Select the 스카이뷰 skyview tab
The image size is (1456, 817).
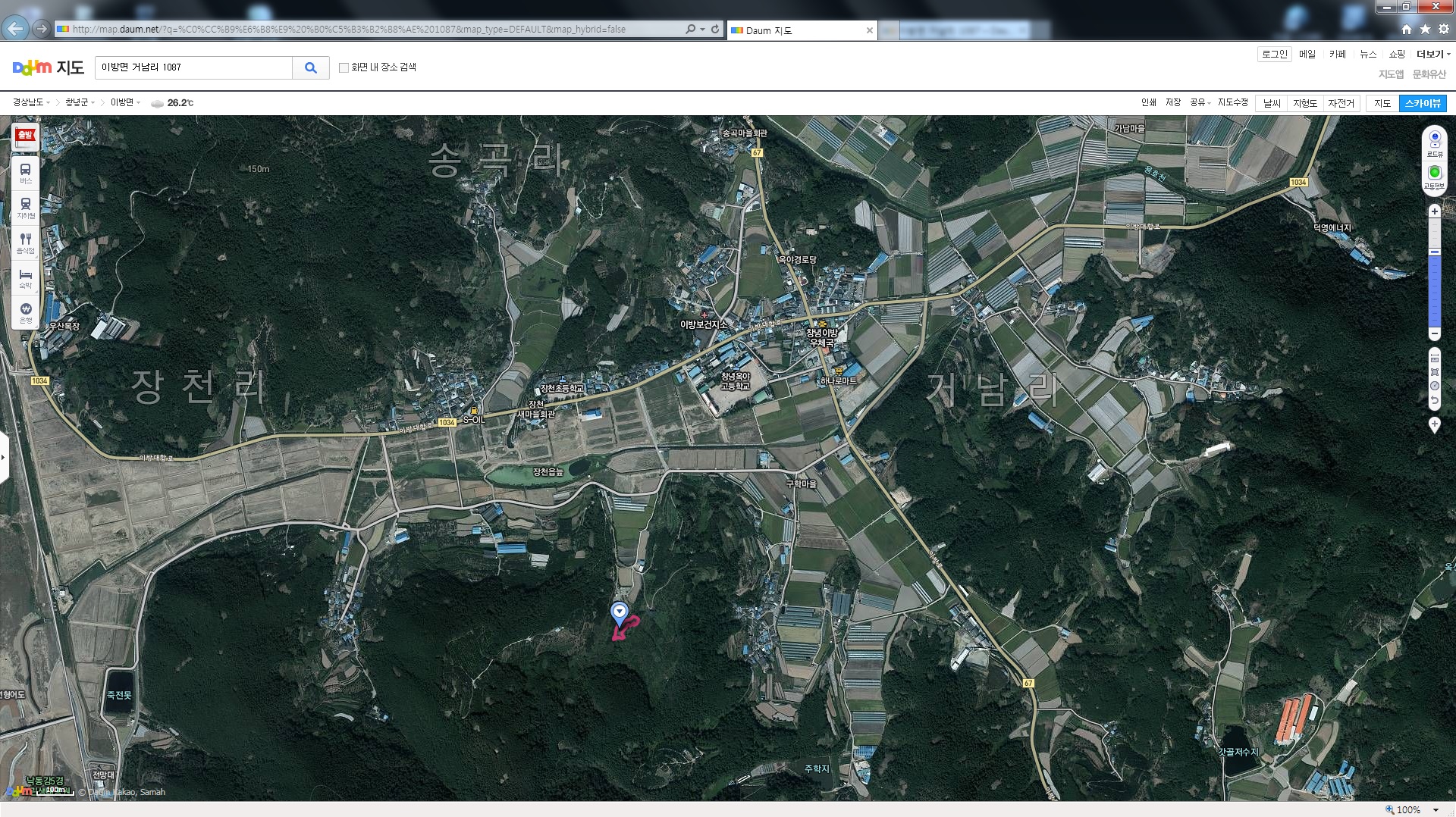click(1423, 103)
